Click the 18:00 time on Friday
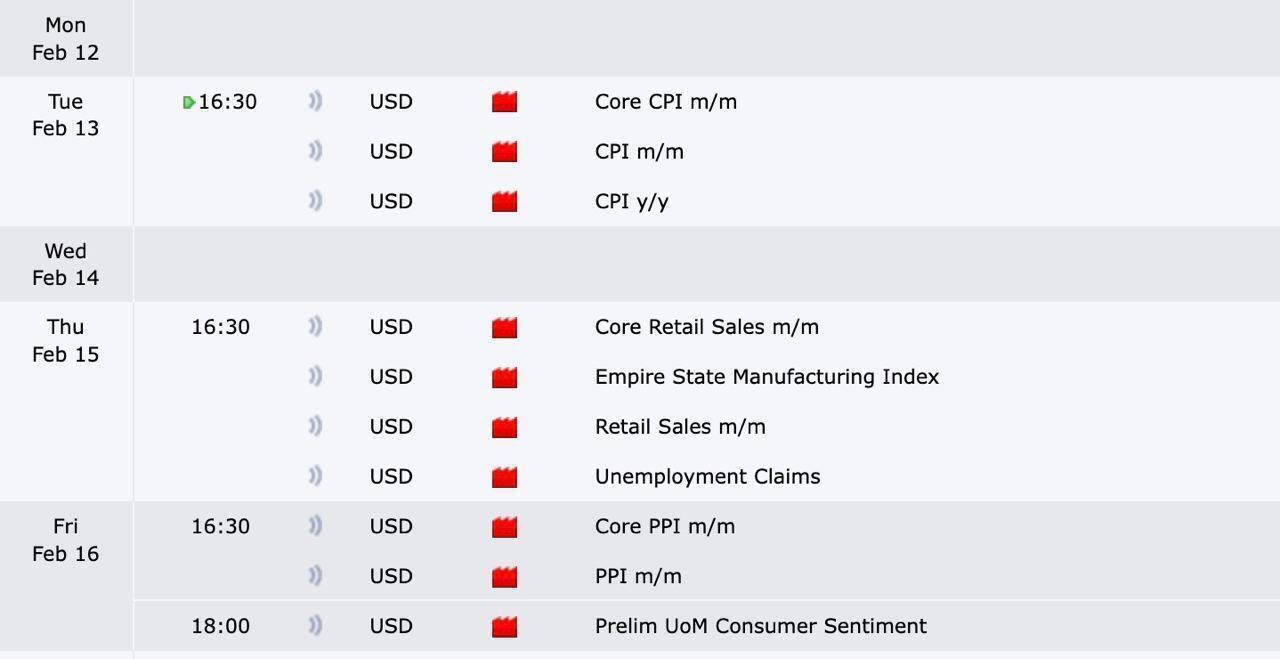 pyautogui.click(x=220, y=626)
